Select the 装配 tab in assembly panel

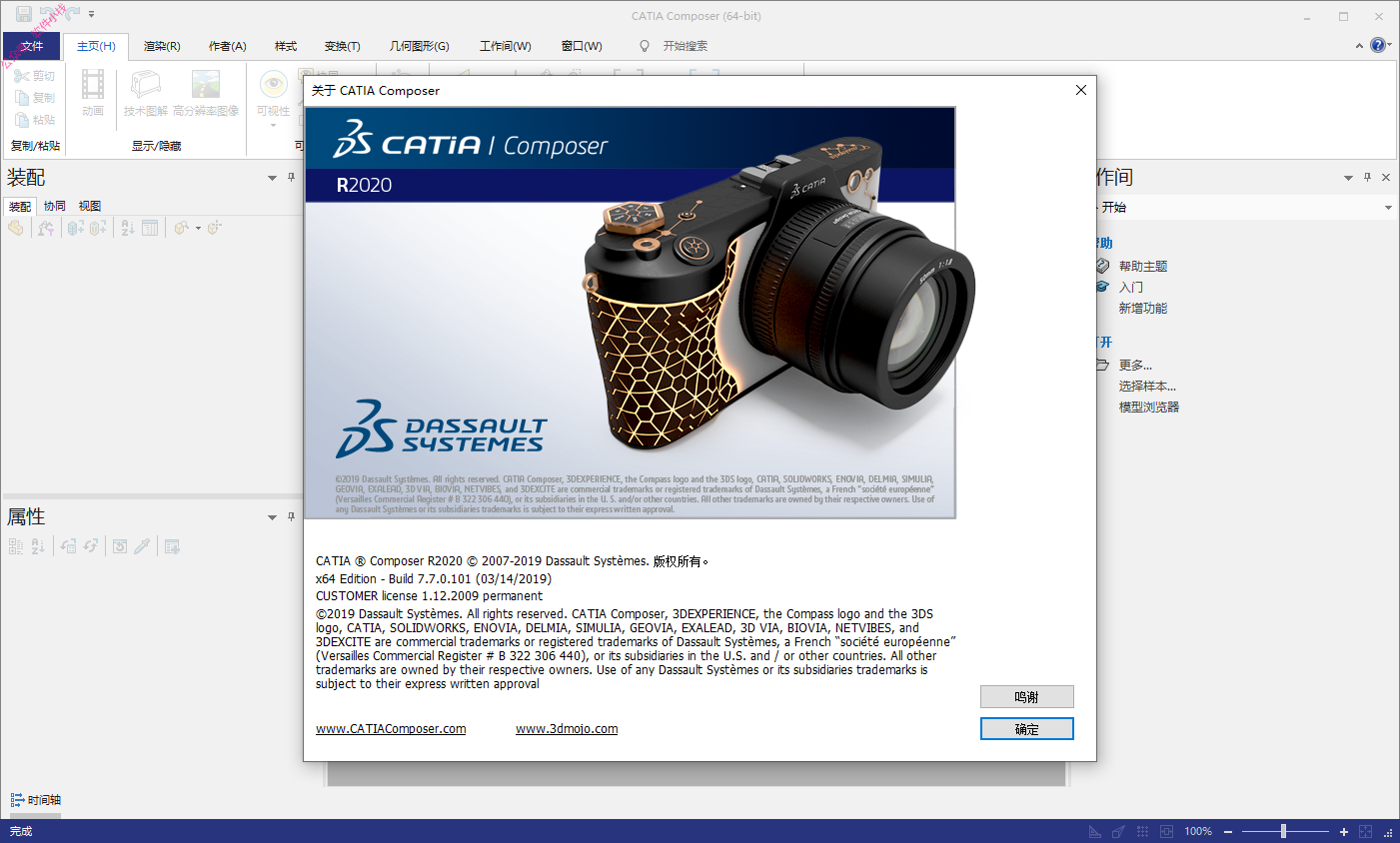point(20,207)
